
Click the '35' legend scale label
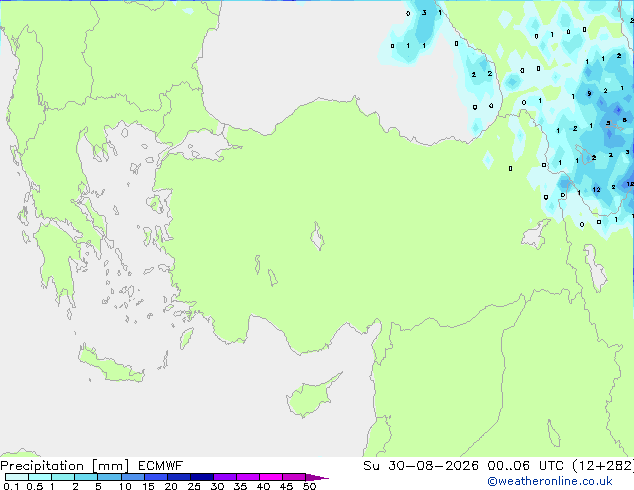click(x=240, y=486)
